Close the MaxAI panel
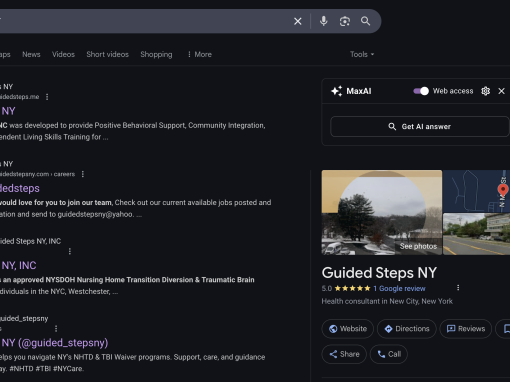The width and height of the screenshot is (510, 382). coord(501,91)
